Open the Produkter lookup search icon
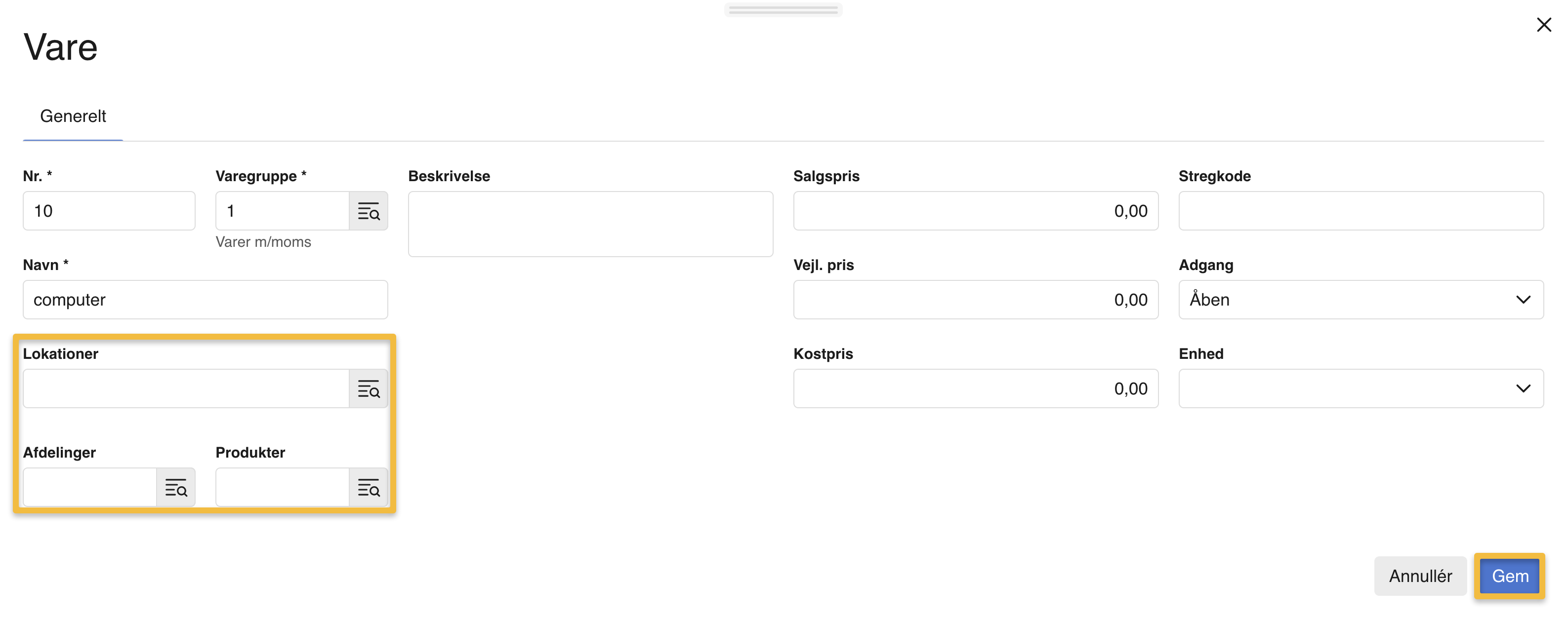This screenshot has height=620, width=1568. (368, 487)
